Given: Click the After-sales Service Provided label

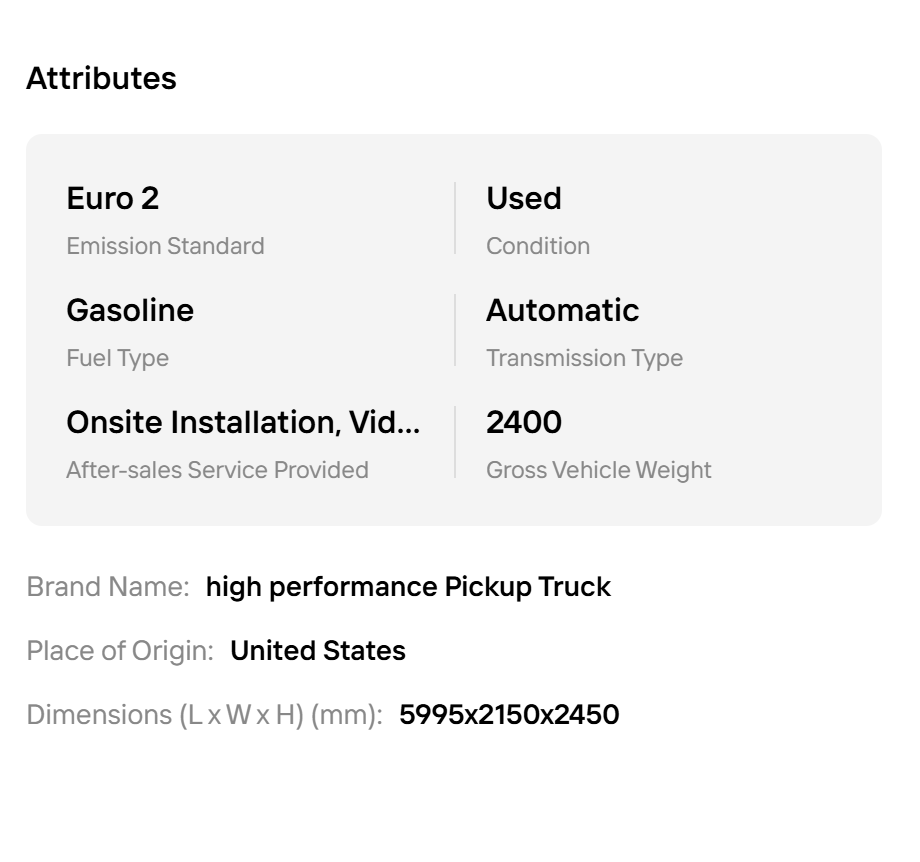Looking at the screenshot, I should click(217, 470).
